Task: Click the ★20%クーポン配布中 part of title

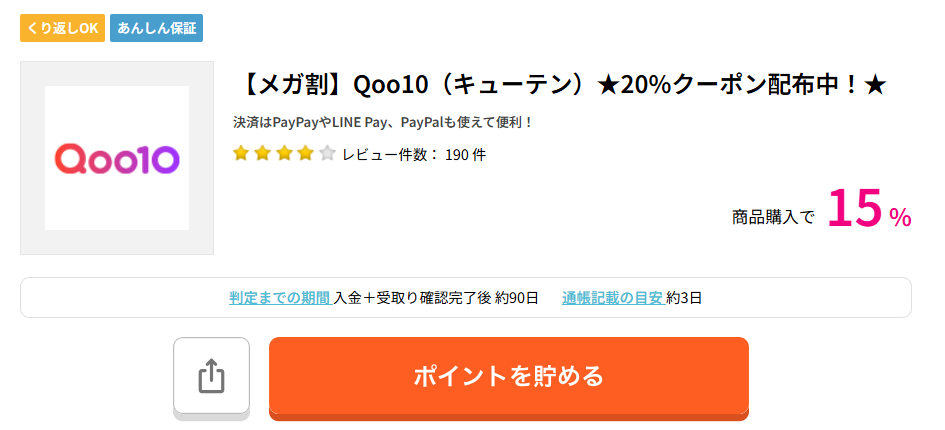Action: 741,86
